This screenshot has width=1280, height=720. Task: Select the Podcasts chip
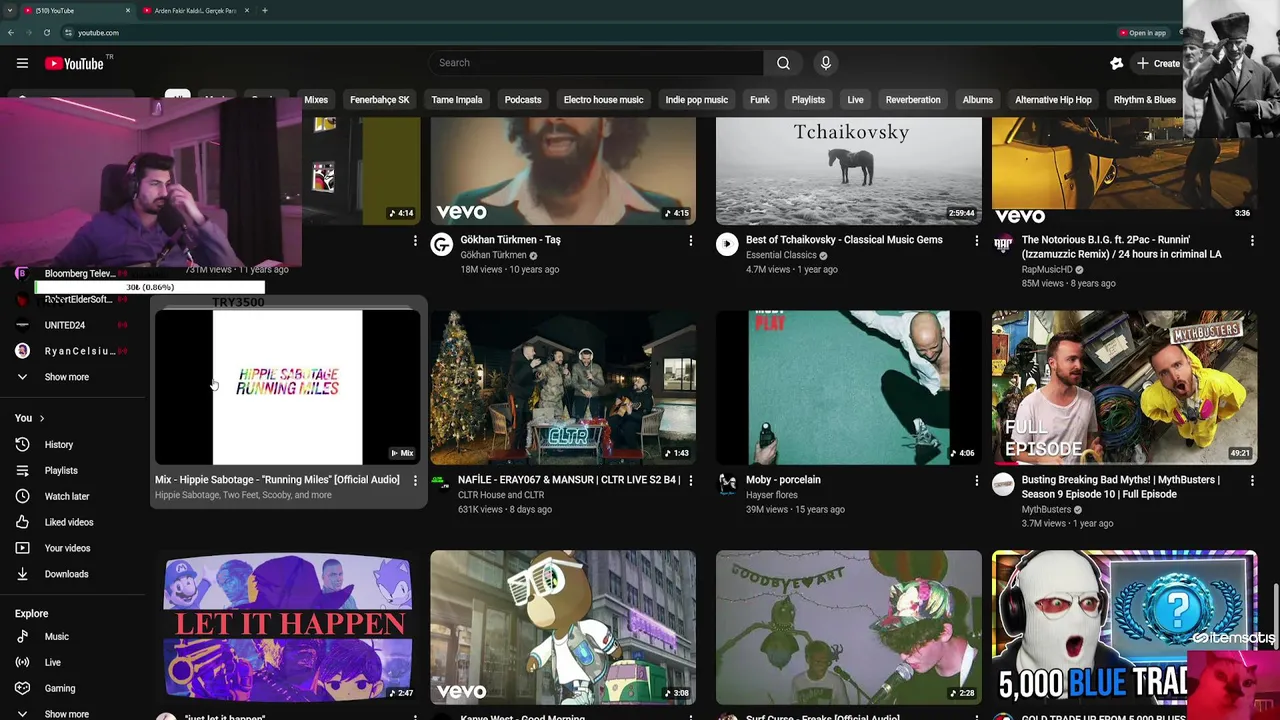523,100
